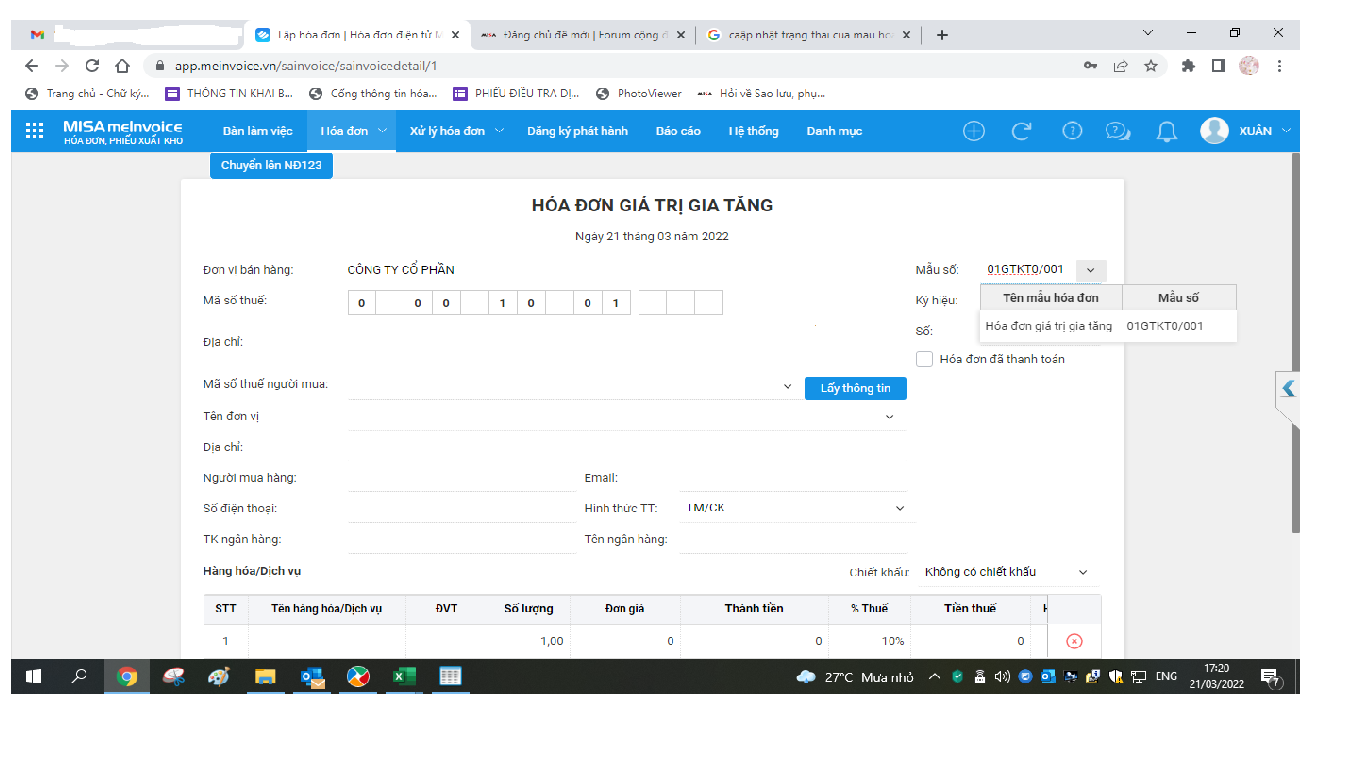Image resolution: width=1366 pixels, height=768 pixels.
Task: Open the Chrome extensions puzzle icon
Action: (x=1188, y=66)
